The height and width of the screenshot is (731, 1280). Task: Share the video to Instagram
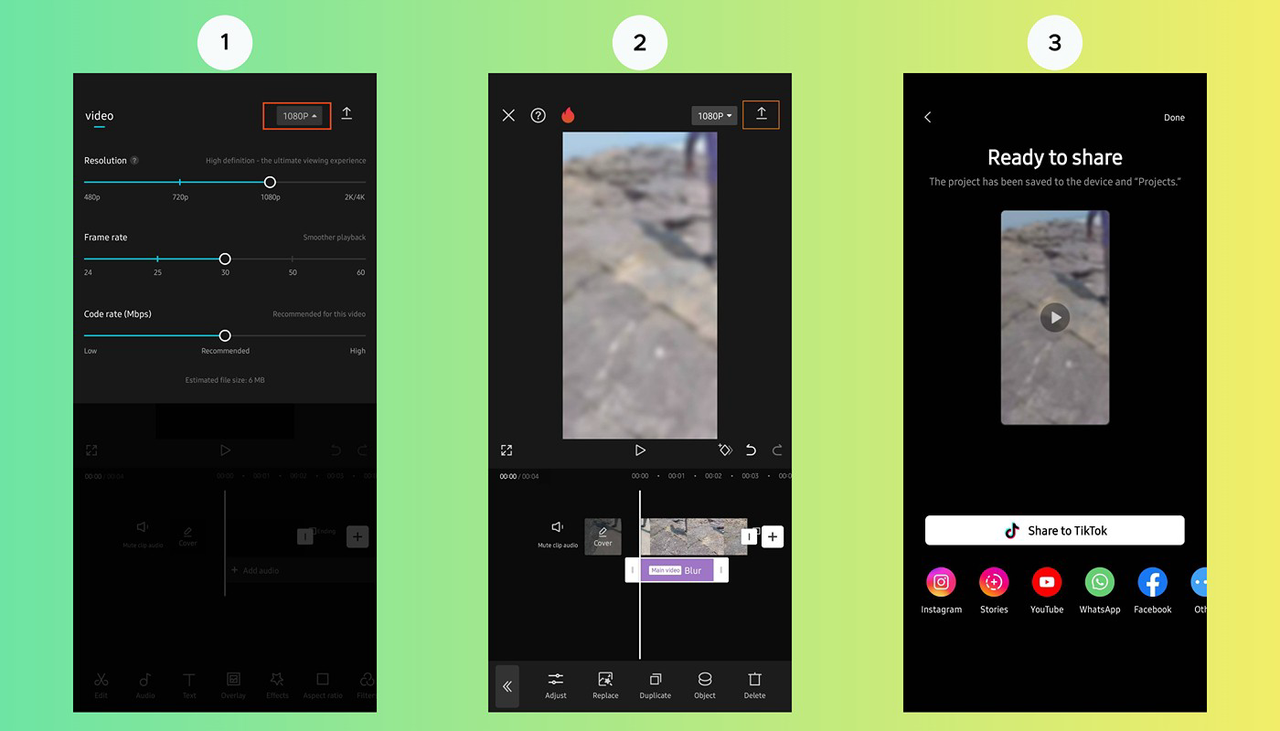(941, 582)
